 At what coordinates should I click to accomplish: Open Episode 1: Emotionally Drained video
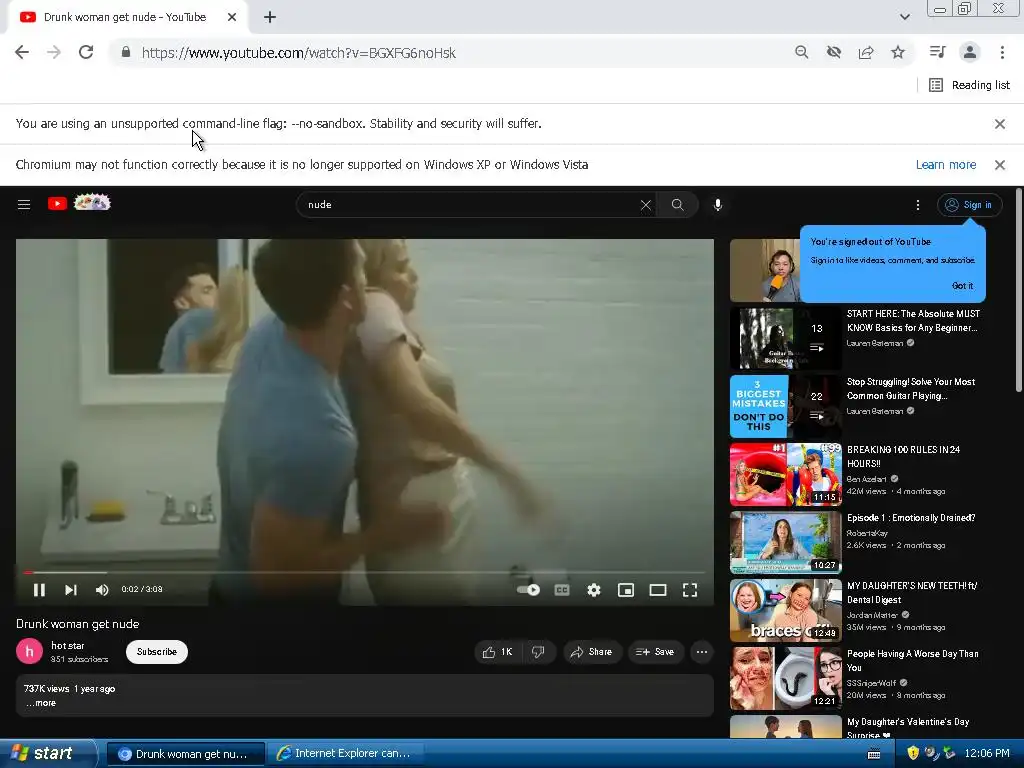pos(911,518)
